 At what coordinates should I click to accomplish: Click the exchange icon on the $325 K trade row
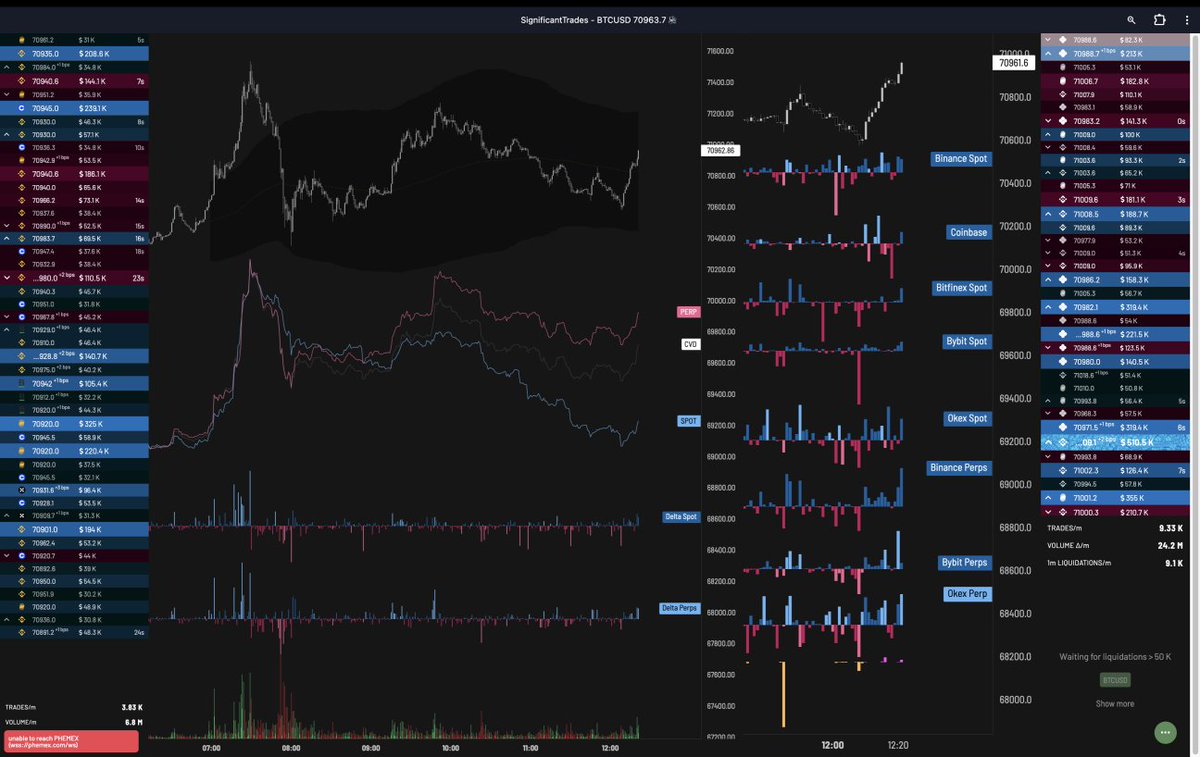click(x=22, y=423)
